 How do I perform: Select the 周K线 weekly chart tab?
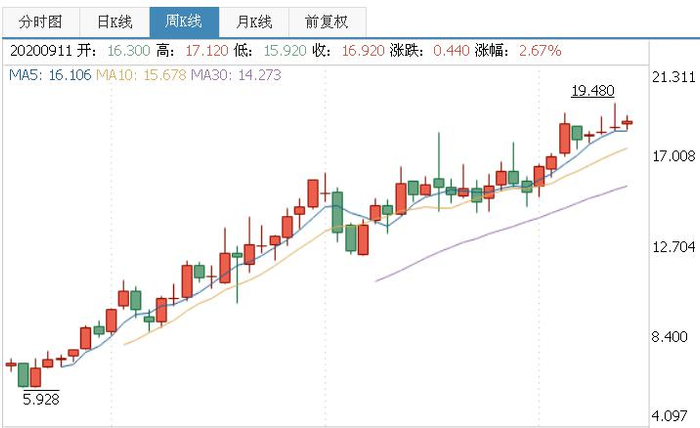click(x=185, y=21)
